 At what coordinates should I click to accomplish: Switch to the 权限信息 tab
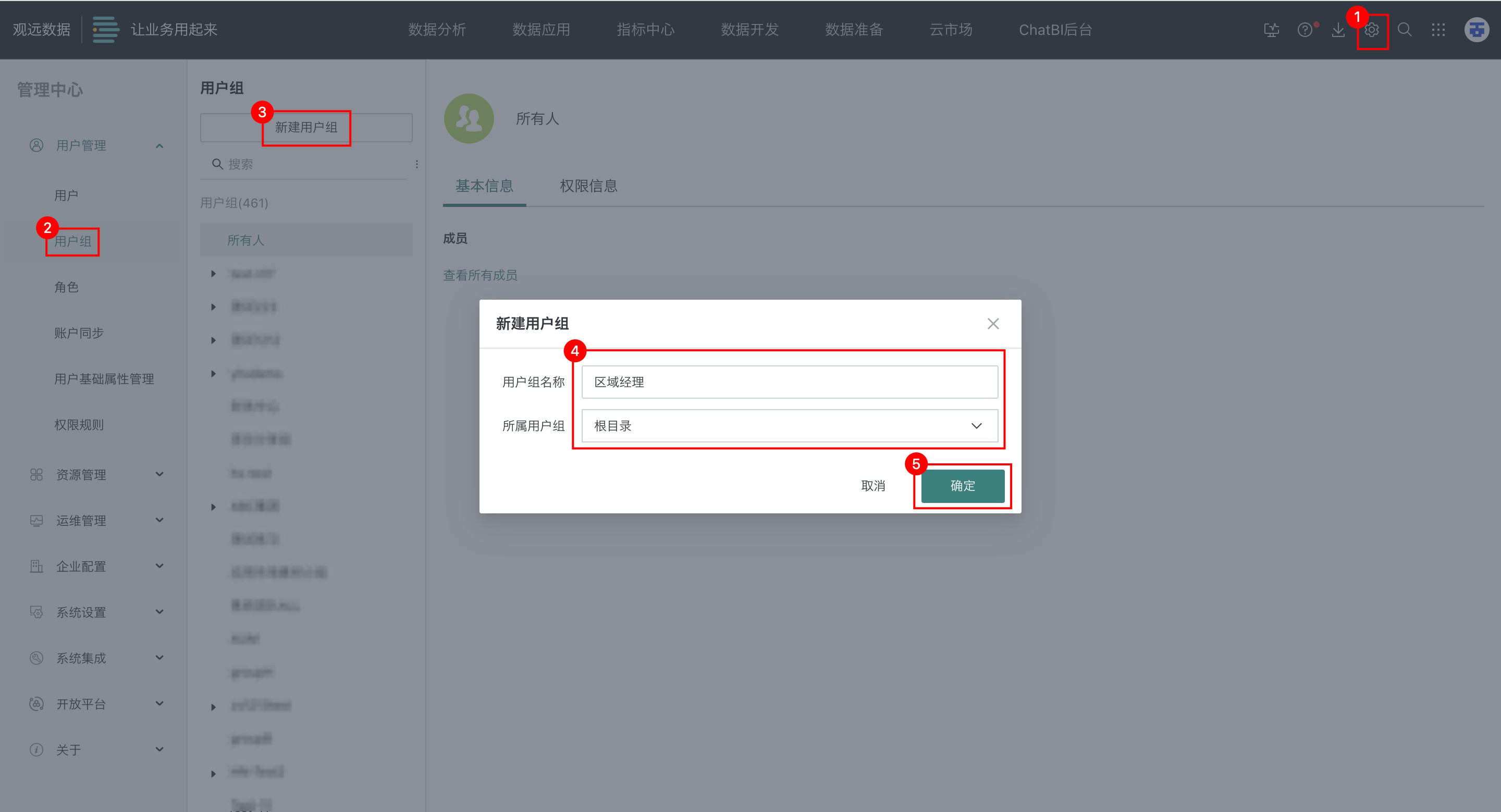(588, 186)
